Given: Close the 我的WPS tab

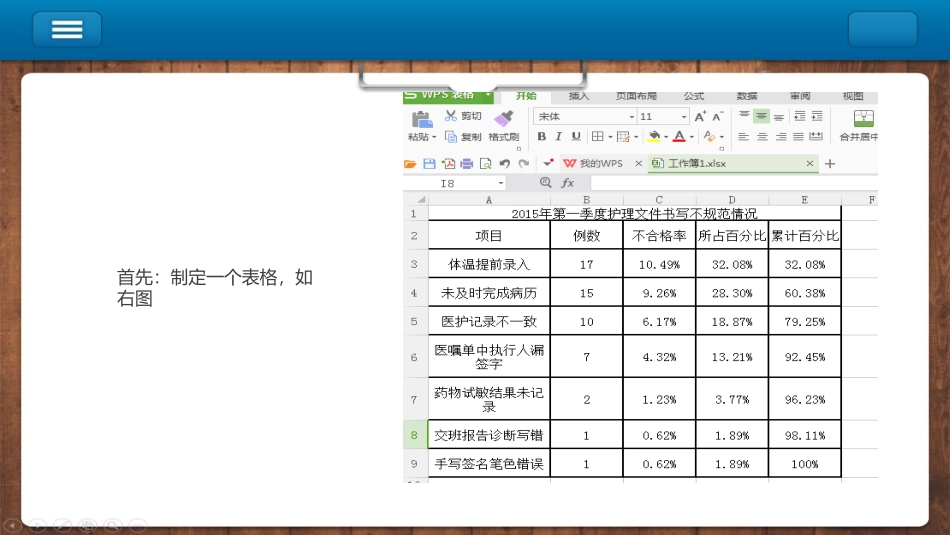Looking at the screenshot, I should tap(639, 164).
